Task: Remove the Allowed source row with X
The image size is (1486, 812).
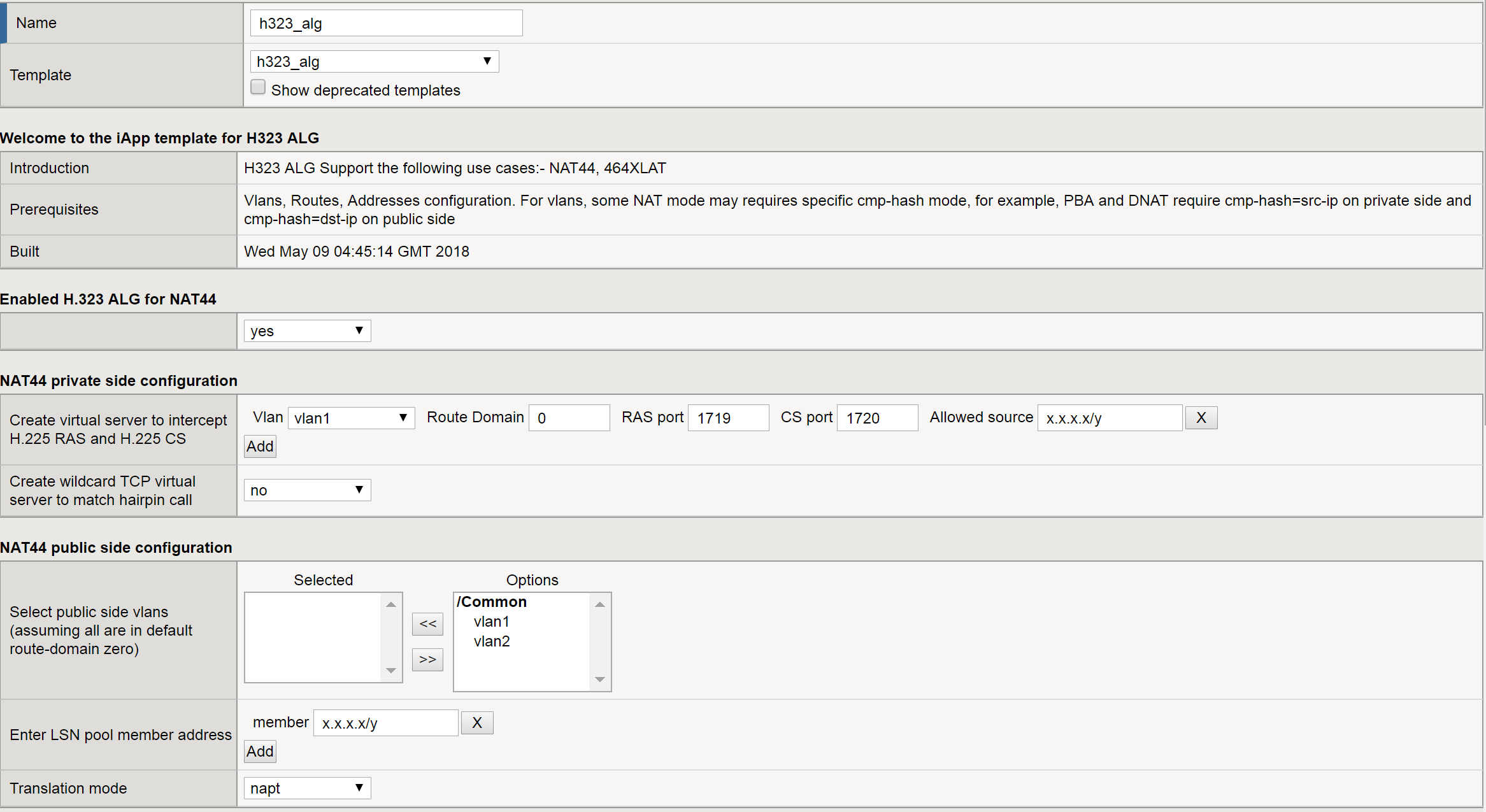Action: pyautogui.click(x=1201, y=418)
